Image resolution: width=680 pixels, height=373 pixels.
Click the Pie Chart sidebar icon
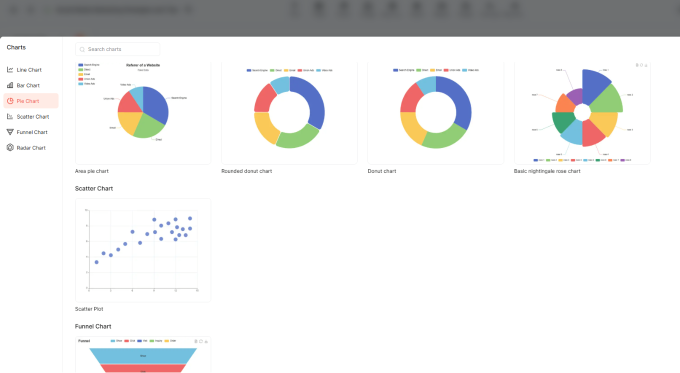pyautogui.click(x=10, y=101)
